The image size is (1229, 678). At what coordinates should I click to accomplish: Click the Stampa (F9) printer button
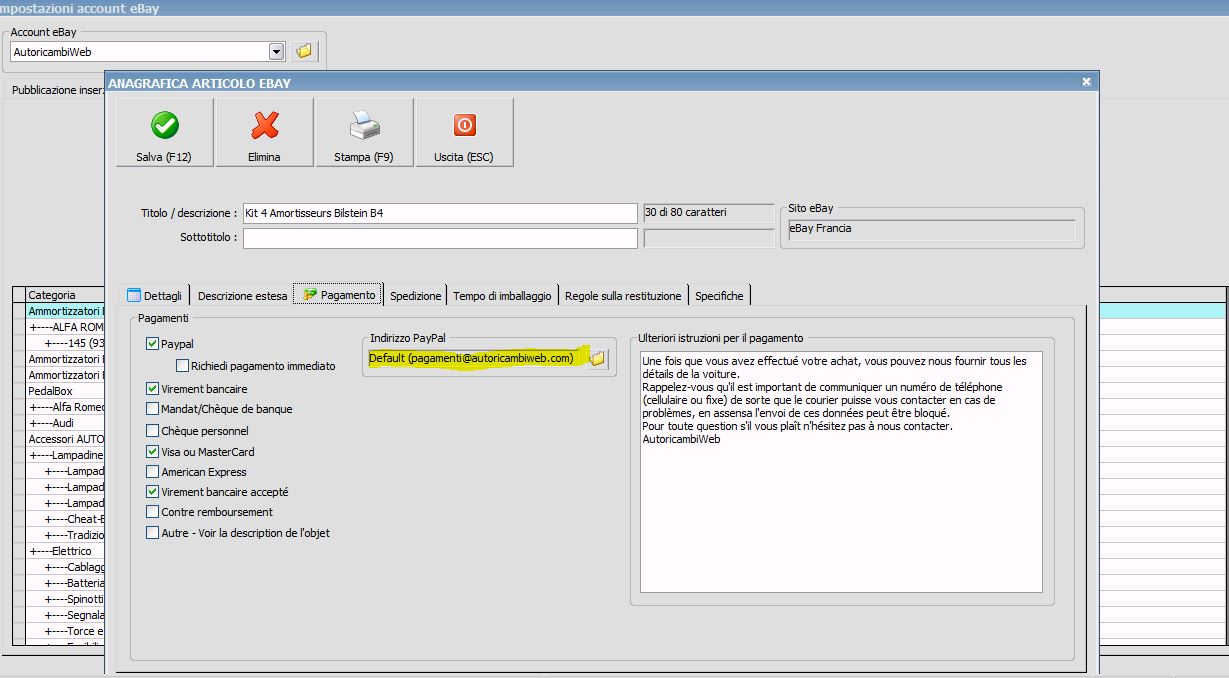[x=364, y=132]
